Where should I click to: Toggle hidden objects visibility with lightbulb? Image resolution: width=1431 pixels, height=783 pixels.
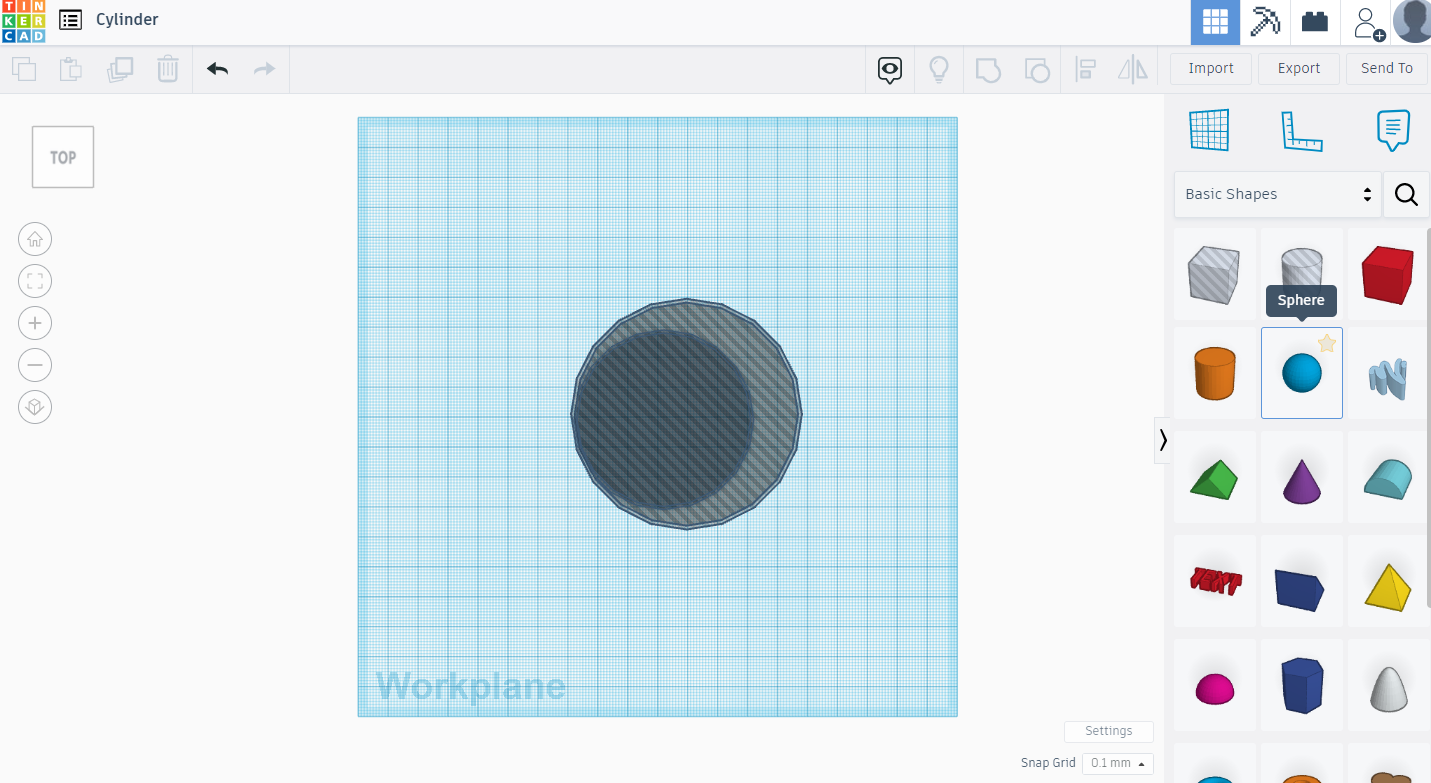[939, 69]
